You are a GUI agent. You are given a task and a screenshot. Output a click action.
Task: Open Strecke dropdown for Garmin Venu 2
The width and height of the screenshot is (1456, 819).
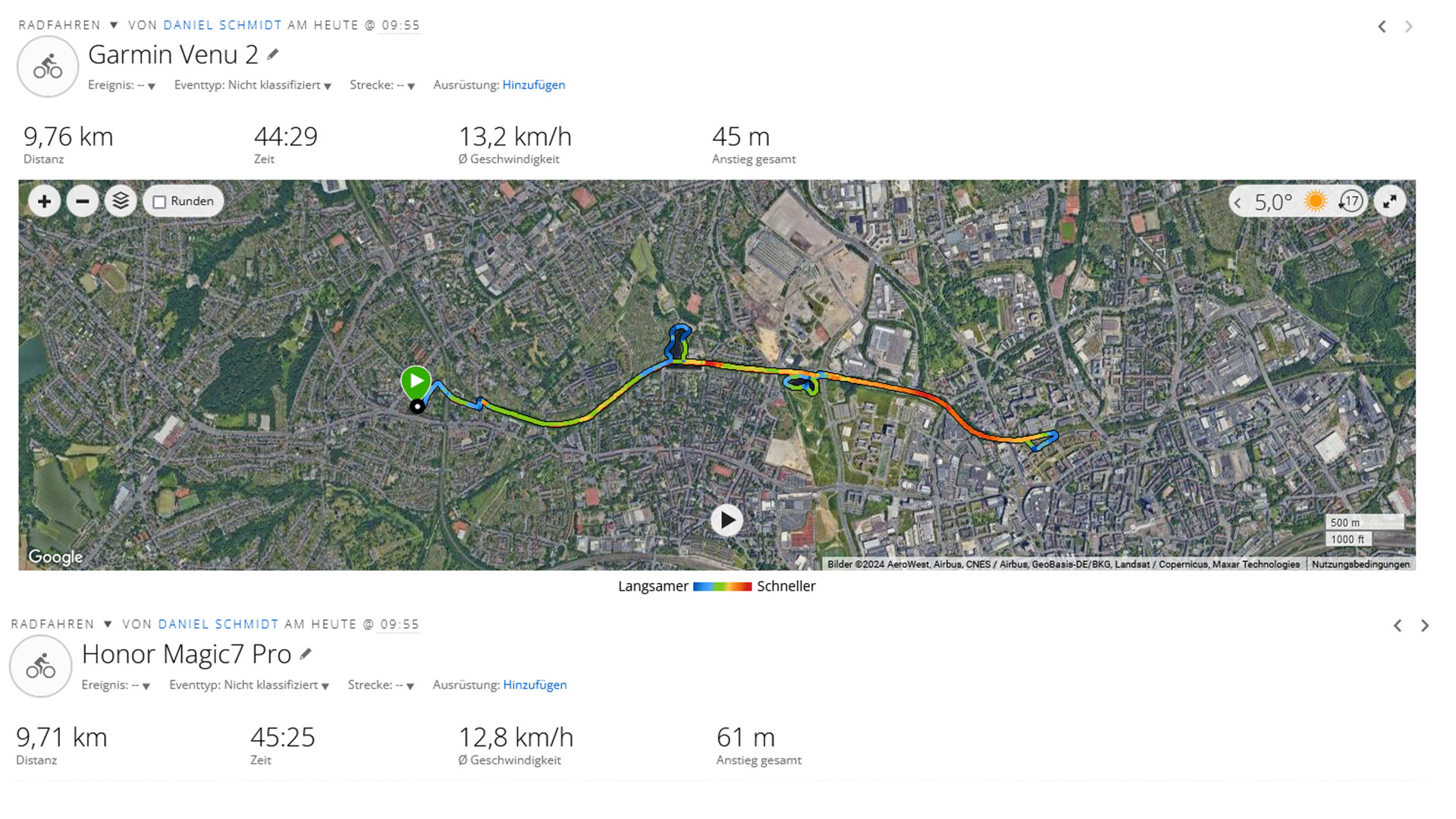tap(410, 86)
